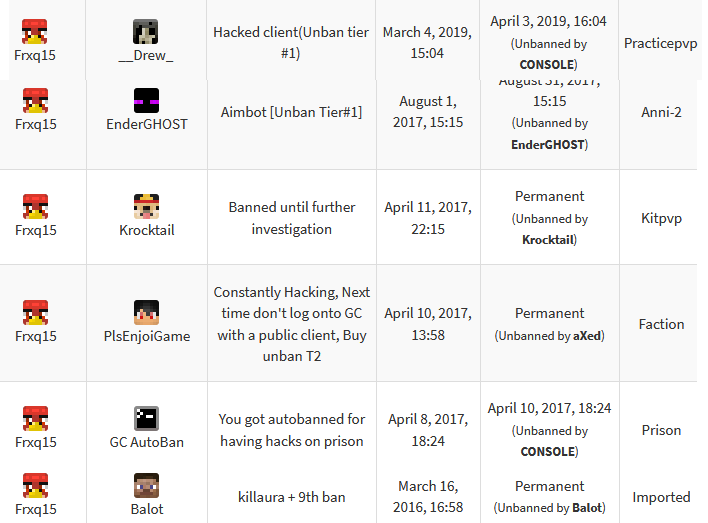Click EnderGHOST's enderman head avatar
Screen dimensions: 708x523
pos(146,100)
